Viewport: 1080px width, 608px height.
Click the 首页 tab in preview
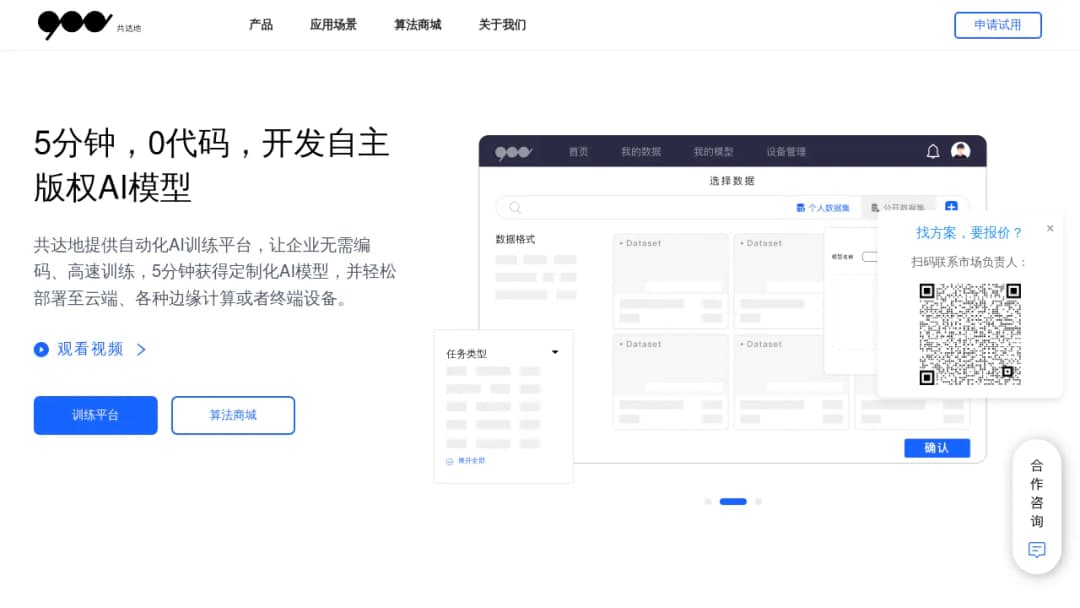pyautogui.click(x=579, y=151)
